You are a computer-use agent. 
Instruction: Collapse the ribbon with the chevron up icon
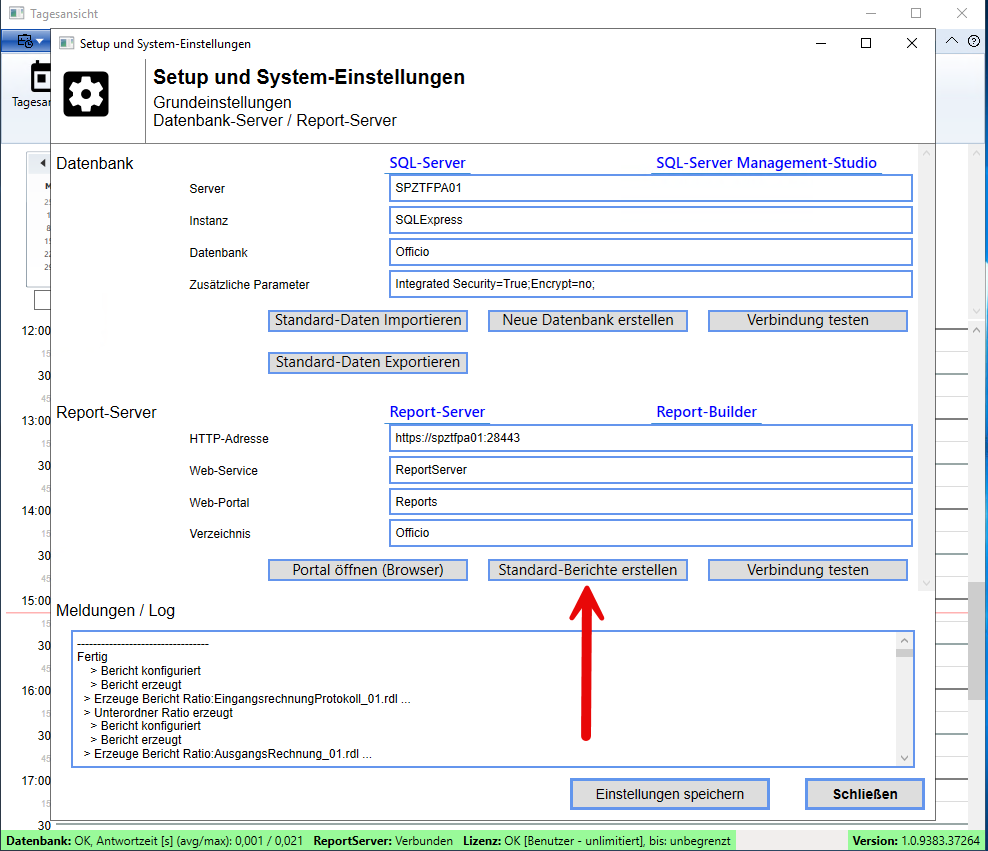tap(951, 41)
